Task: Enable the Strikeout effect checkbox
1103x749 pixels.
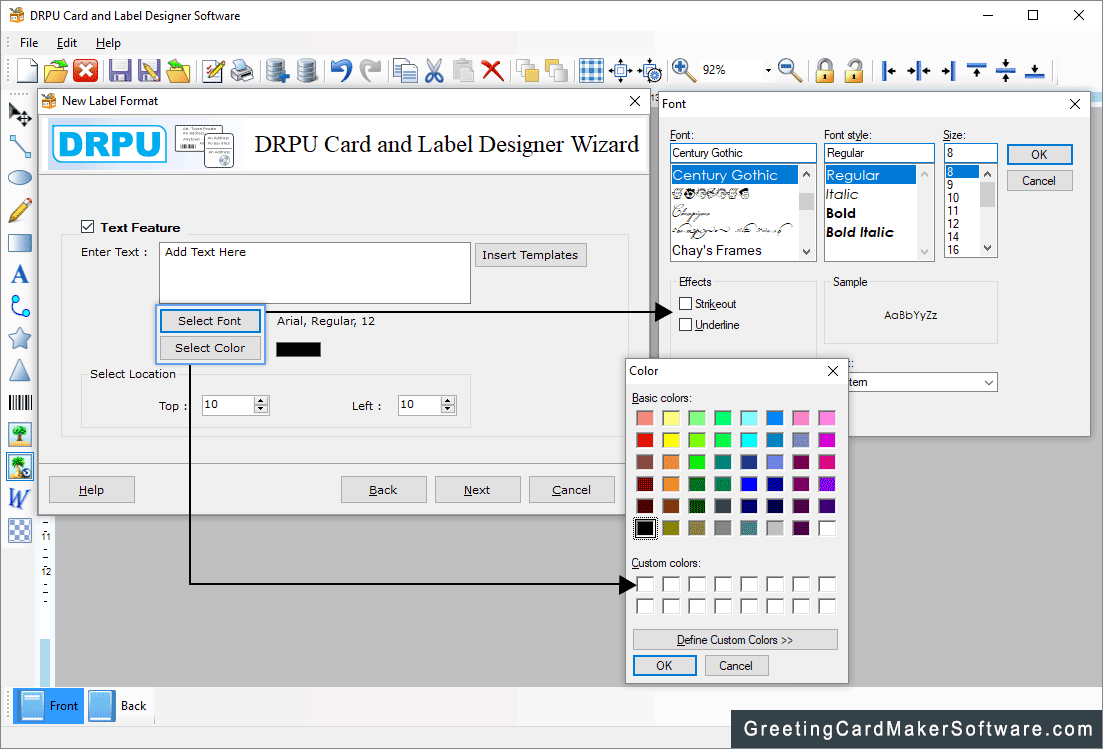Action: (x=686, y=304)
